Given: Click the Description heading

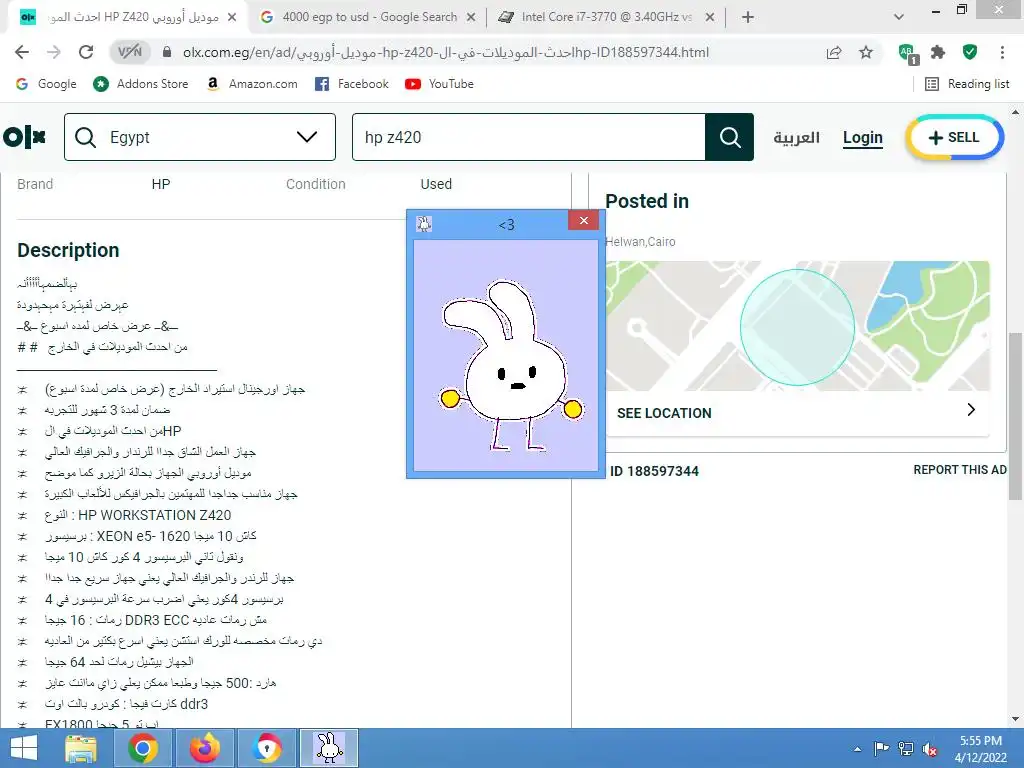Looking at the screenshot, I should (68, 250).
